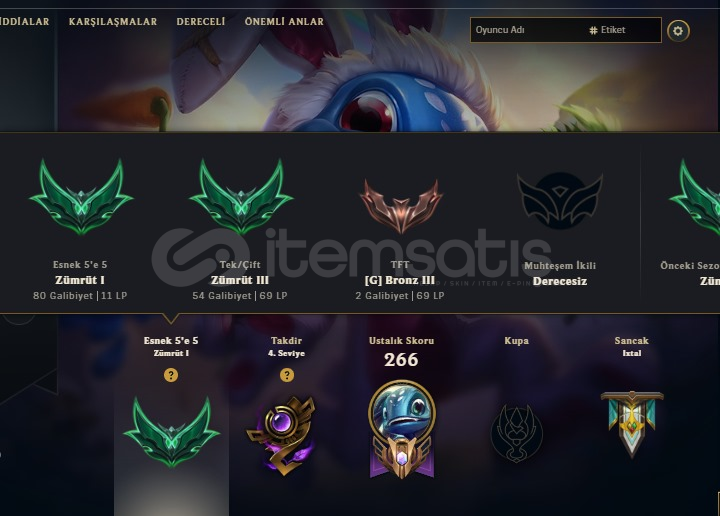720x516 pixels.
Task: Click the question mark under Esnek 5'e 5
Action: click(171, 375)
